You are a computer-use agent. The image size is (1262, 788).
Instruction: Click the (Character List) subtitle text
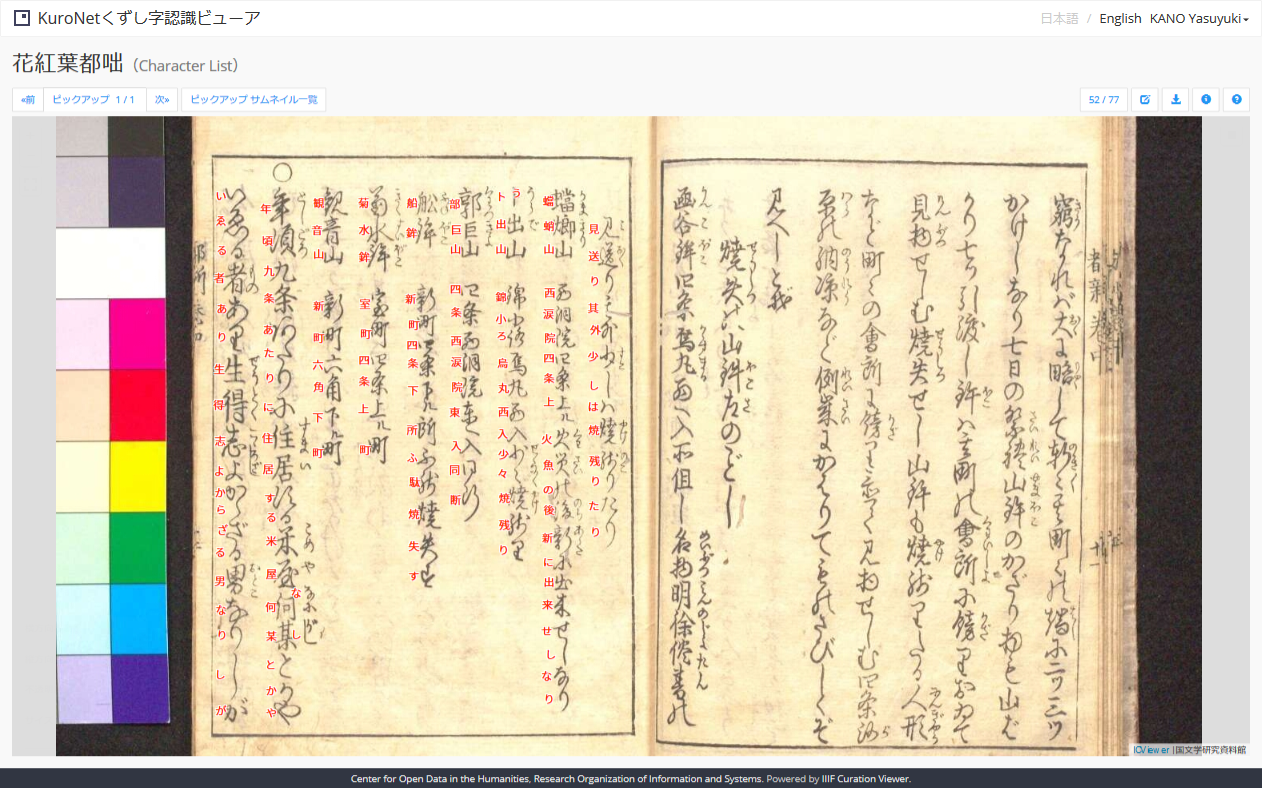click(x=185, y=66)
